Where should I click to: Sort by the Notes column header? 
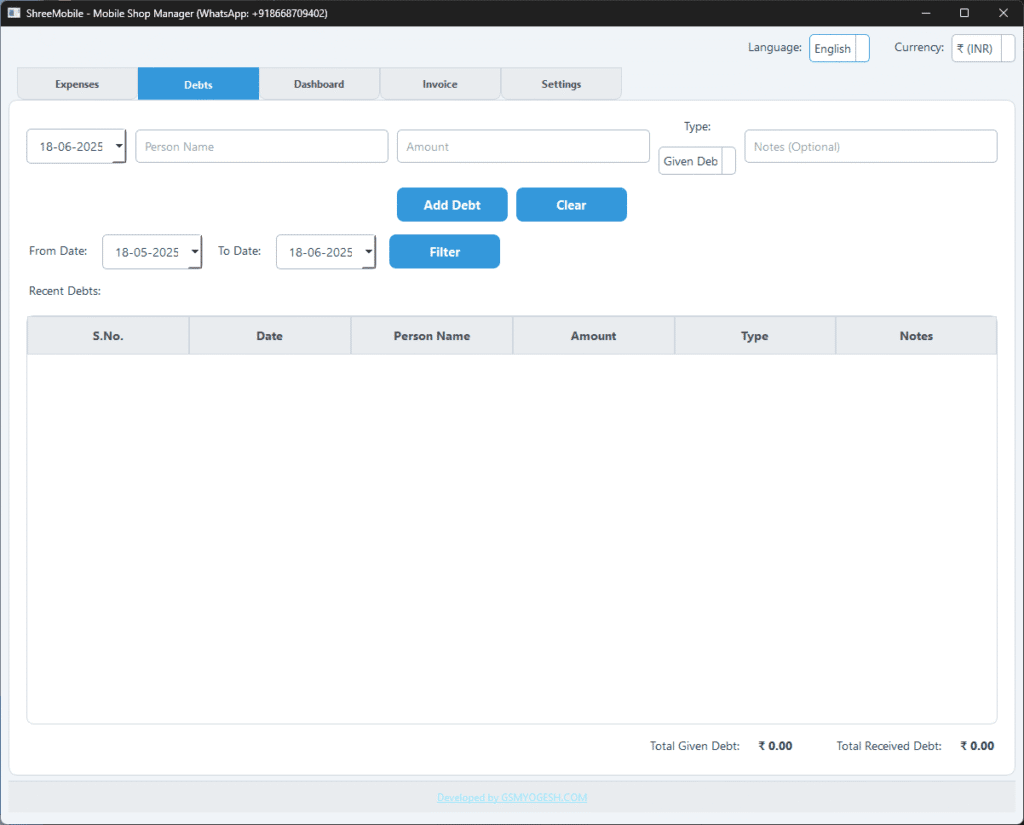pos(916,336)
